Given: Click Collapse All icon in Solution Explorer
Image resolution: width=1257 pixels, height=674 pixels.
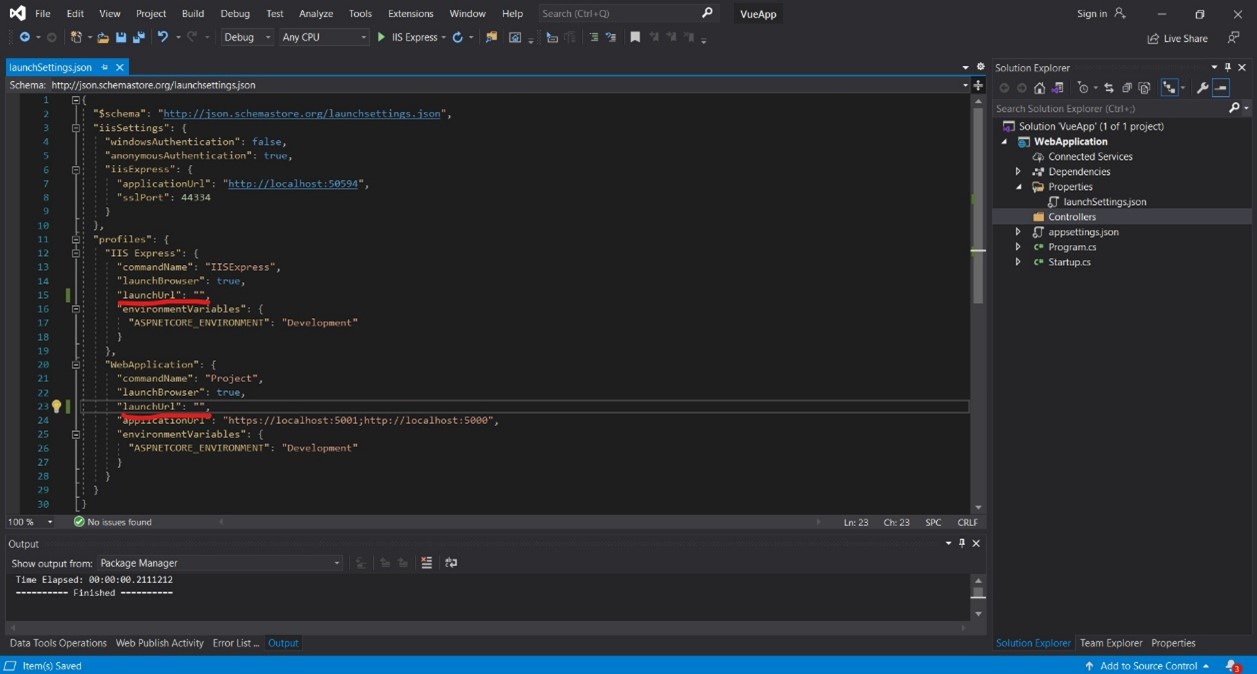Looking at the screenshot, I should (1127, 88).
